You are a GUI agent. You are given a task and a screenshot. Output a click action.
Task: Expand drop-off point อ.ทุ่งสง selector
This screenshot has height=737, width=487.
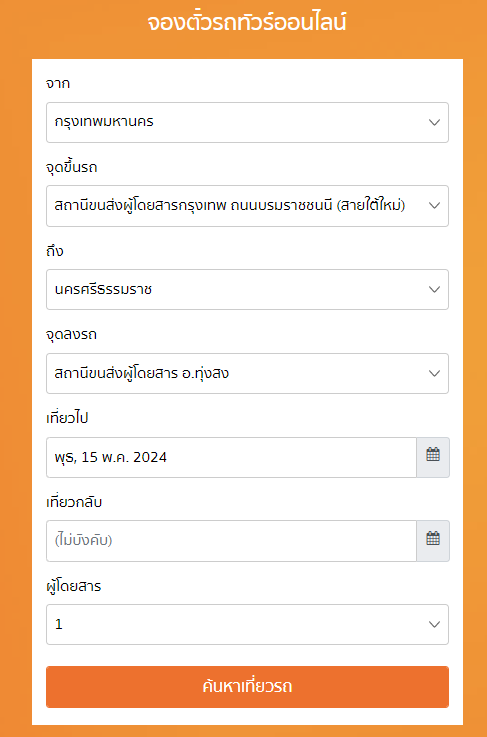(247, 373)
